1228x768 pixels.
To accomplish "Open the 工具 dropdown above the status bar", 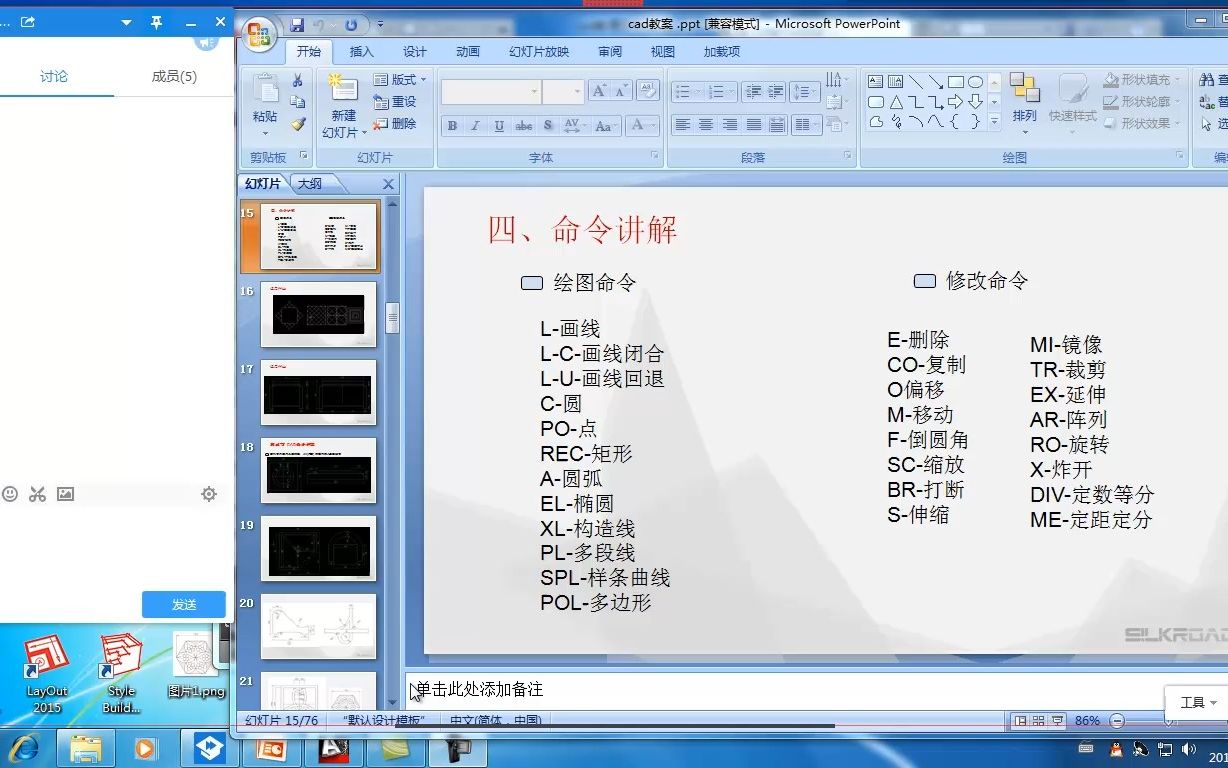I will (1195, 703).
